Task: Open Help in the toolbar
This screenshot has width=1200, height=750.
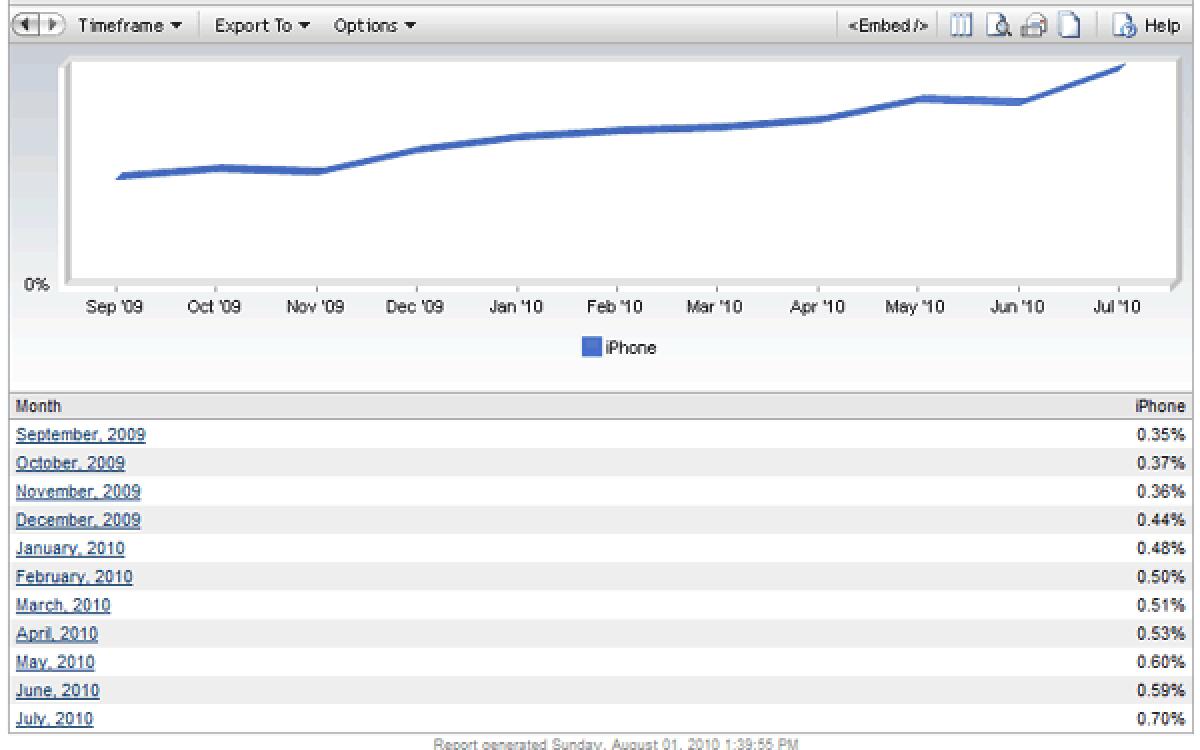Action: 1147,26
